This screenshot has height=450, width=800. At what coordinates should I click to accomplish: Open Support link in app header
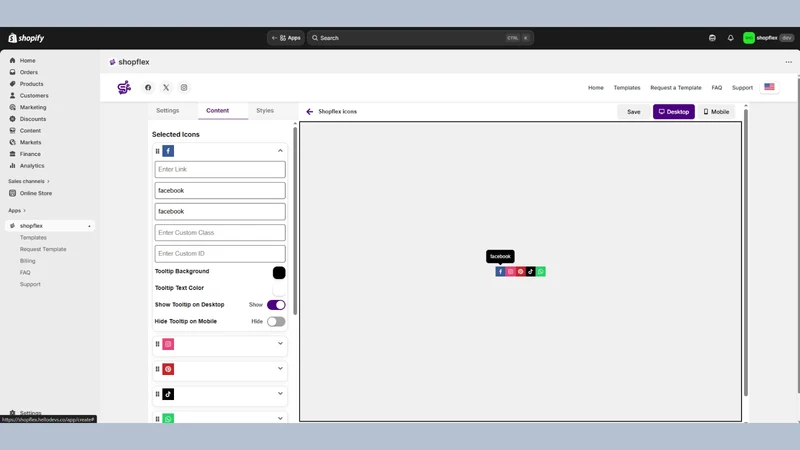point(742,88)
